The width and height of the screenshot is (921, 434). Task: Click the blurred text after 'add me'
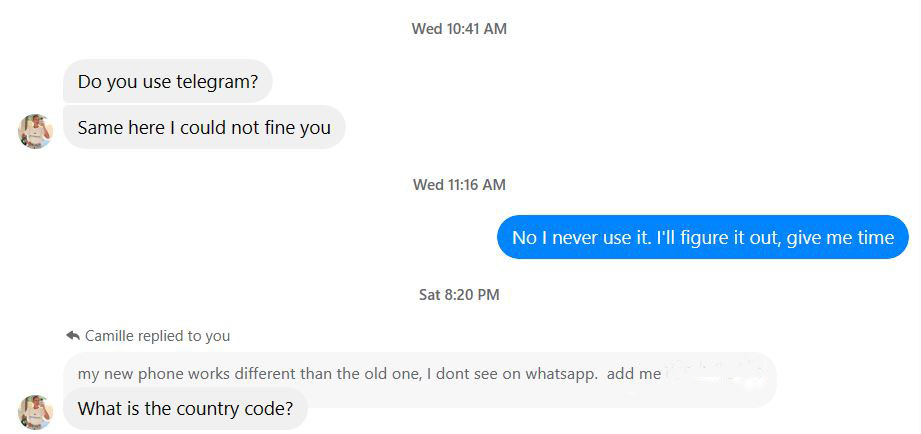pos(715,373)
